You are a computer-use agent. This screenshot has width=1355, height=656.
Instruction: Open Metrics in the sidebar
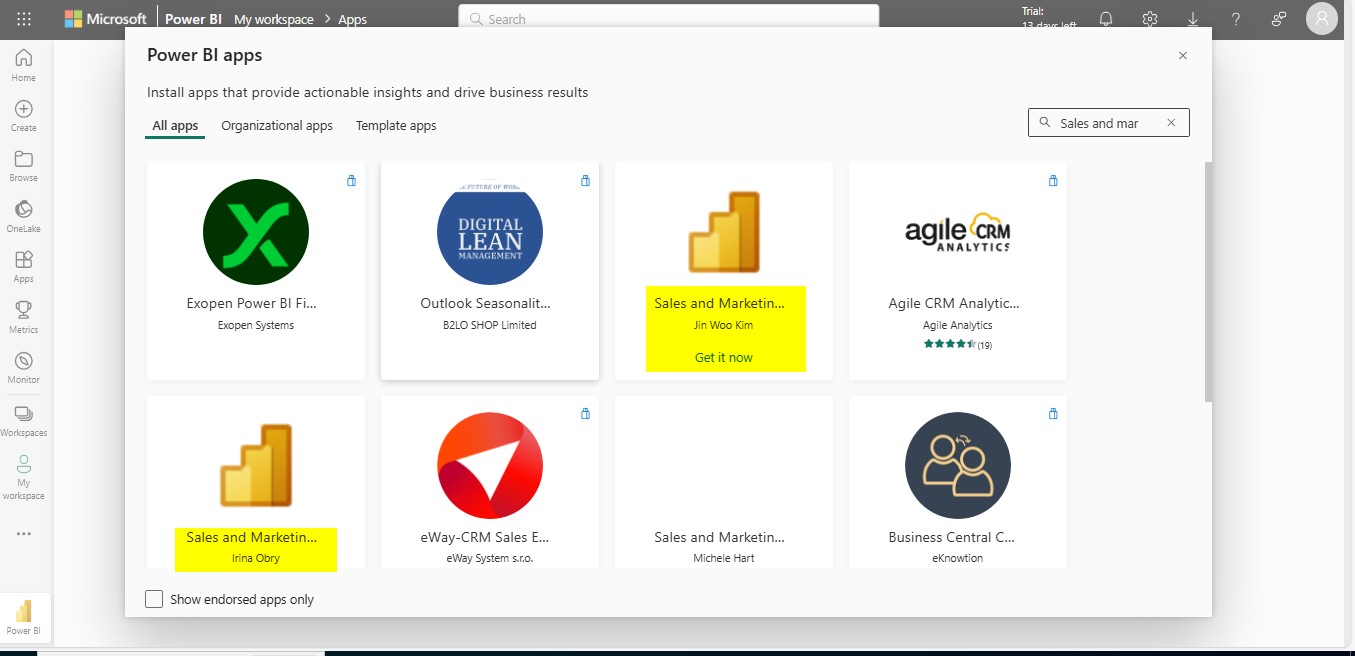23,318
